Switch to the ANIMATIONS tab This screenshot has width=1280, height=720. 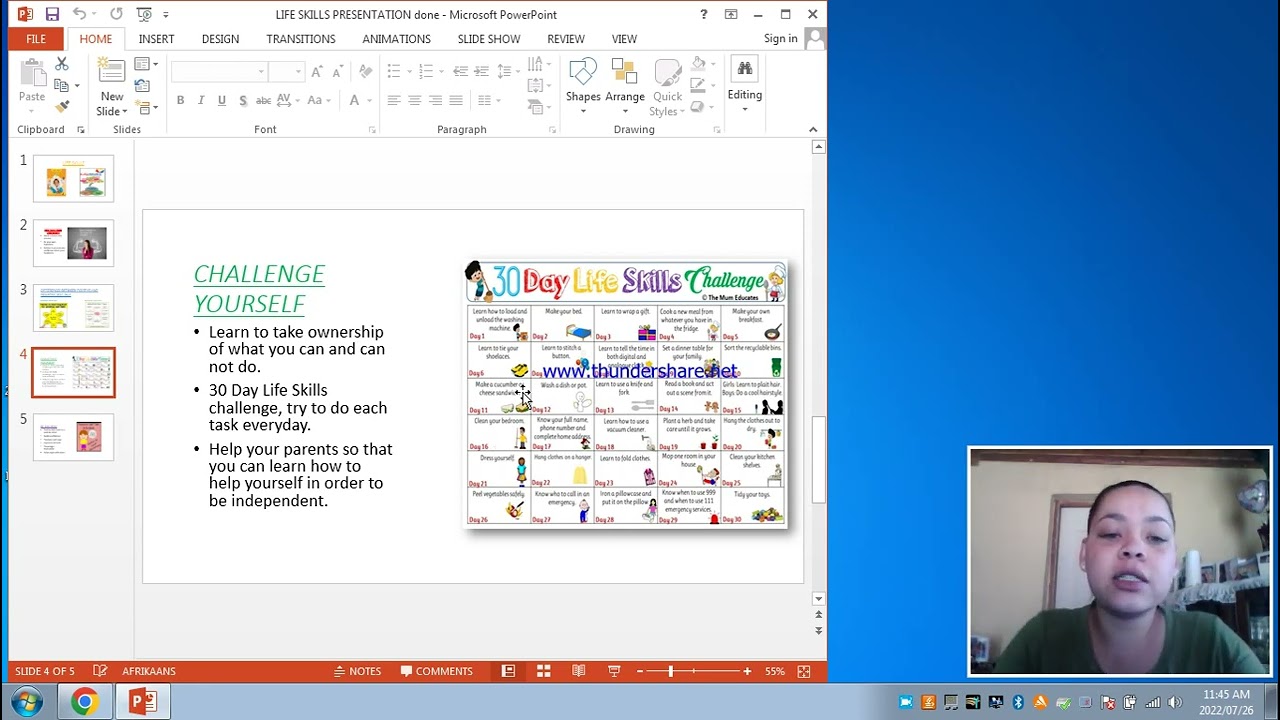click(396, 39)
